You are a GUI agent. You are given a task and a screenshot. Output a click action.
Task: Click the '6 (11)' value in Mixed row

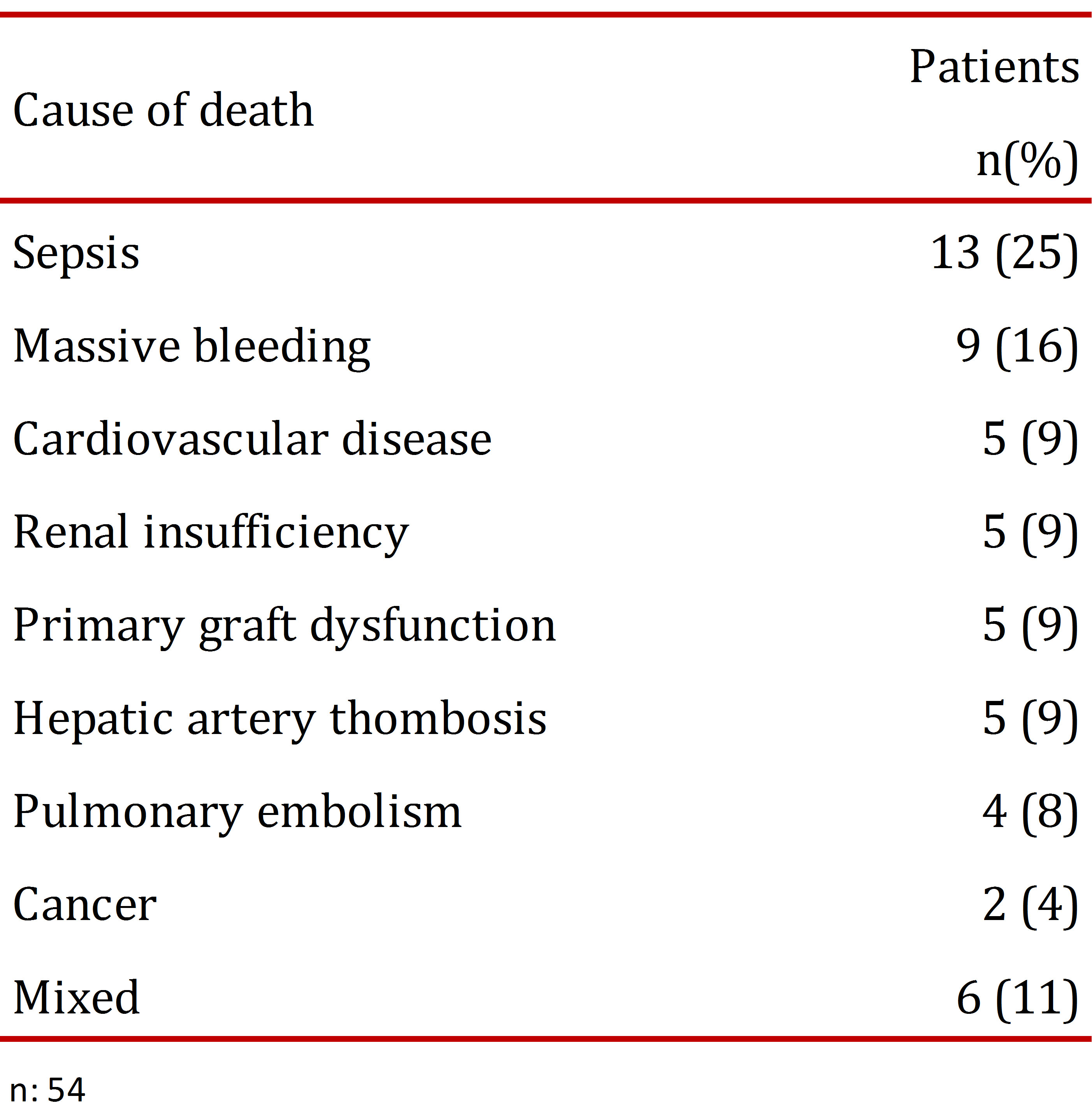tap(1016, 998)
